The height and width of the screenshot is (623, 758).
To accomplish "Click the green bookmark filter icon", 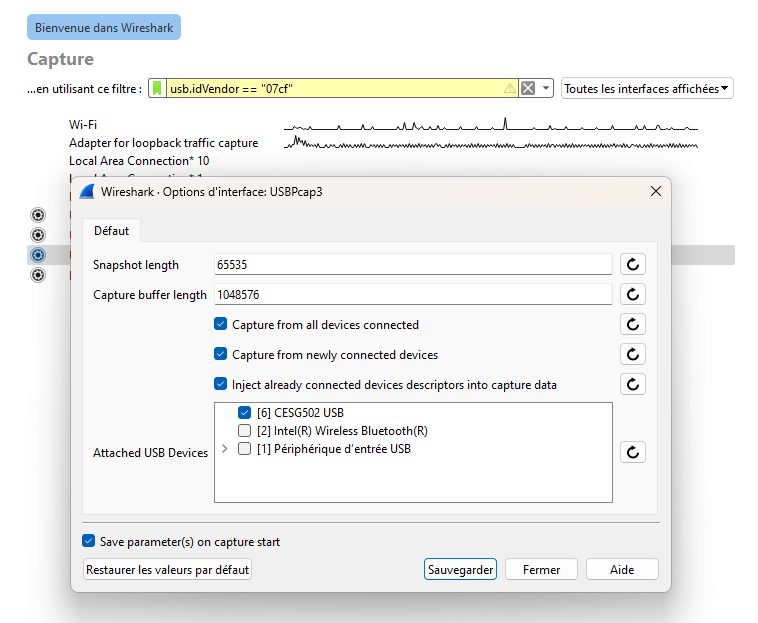I will pyautogui.click(x=158, y=89).
